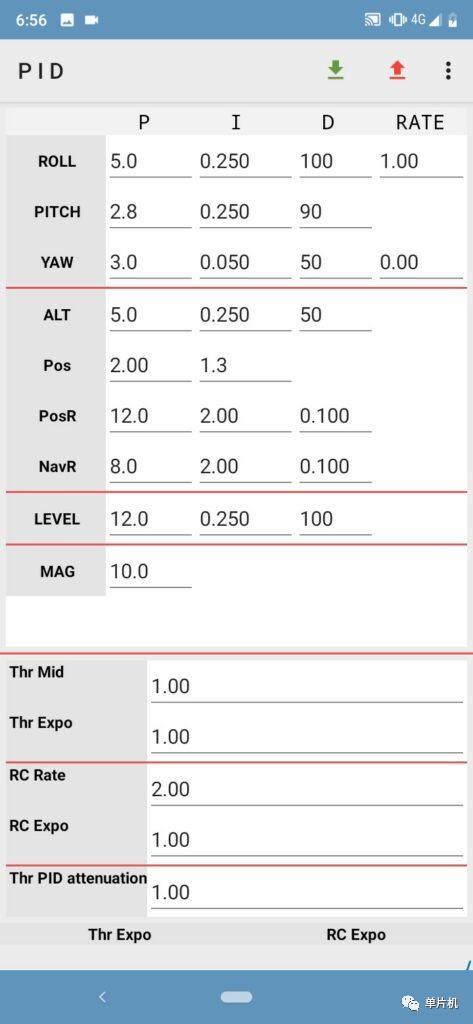Image resolution: width=473 pixels, height=1024 pixels.
Task: Edit the Pos I value 1.3
Action: [245, 365]
